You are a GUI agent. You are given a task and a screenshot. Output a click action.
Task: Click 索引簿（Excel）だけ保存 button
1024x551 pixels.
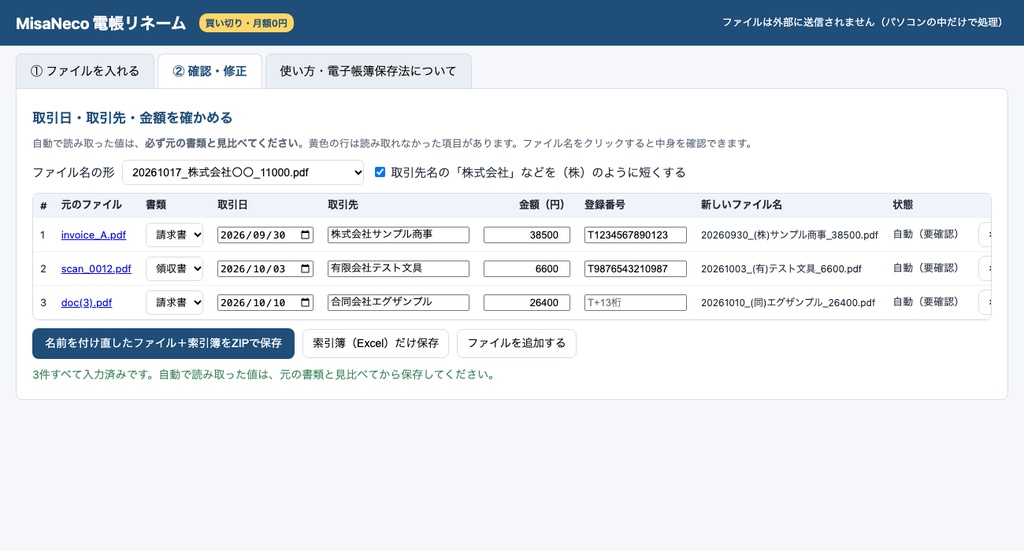click(376, 343)
